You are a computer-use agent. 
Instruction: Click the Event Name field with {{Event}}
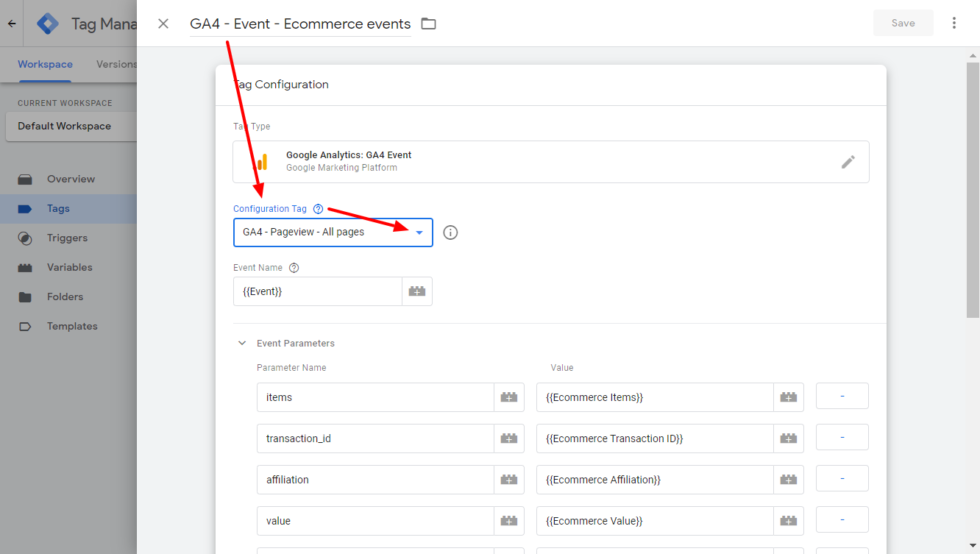coord(318,291)
